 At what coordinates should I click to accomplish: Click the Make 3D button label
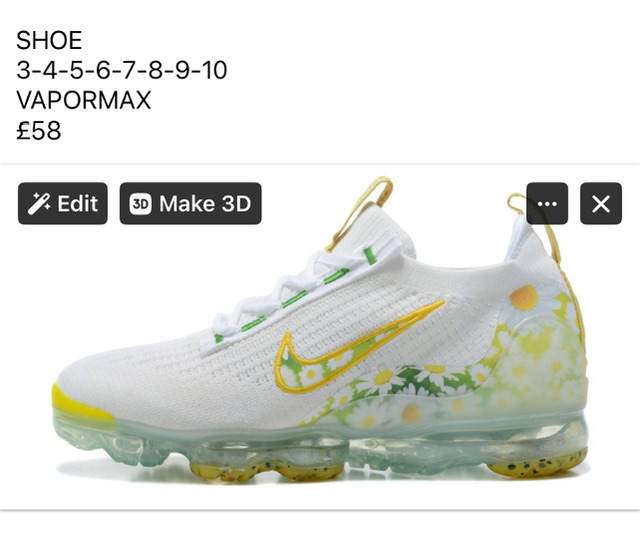point(205,203)
